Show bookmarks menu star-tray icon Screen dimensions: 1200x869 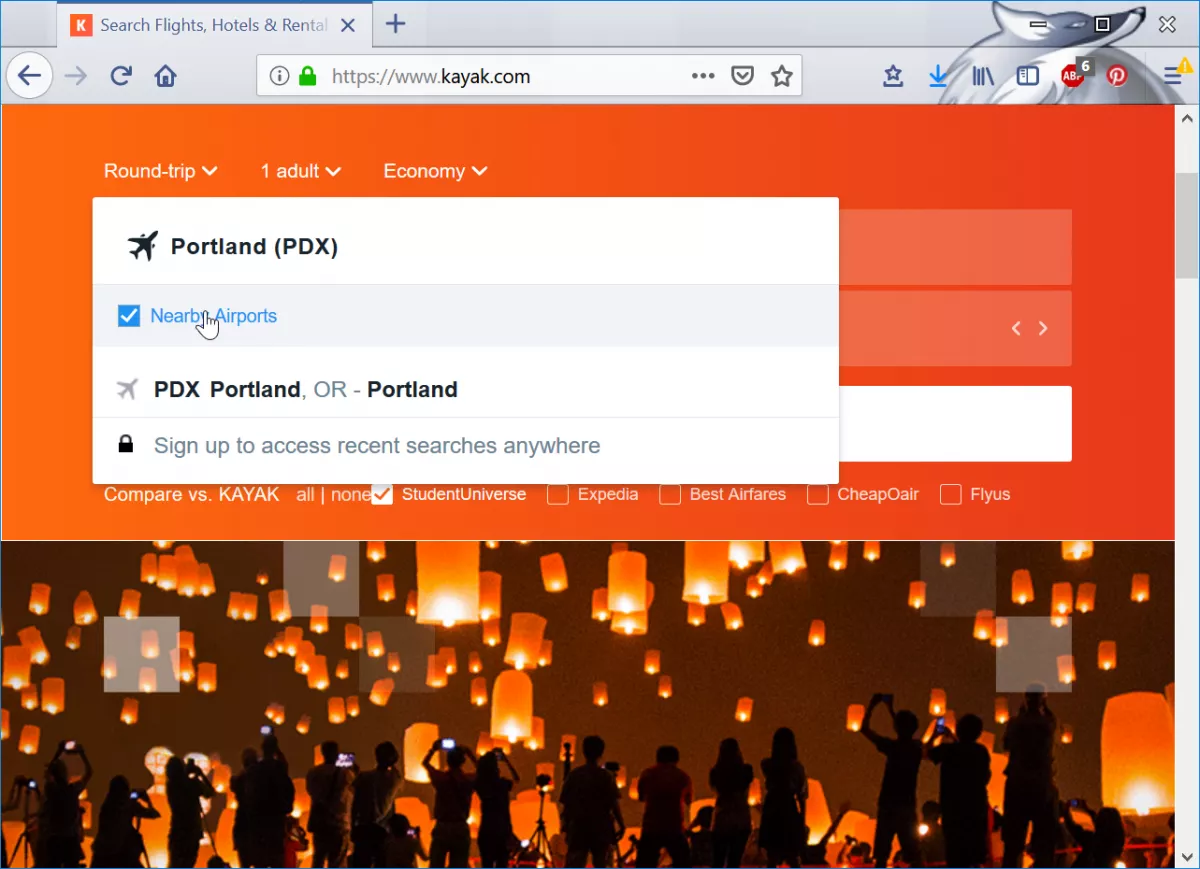(893, 76)
